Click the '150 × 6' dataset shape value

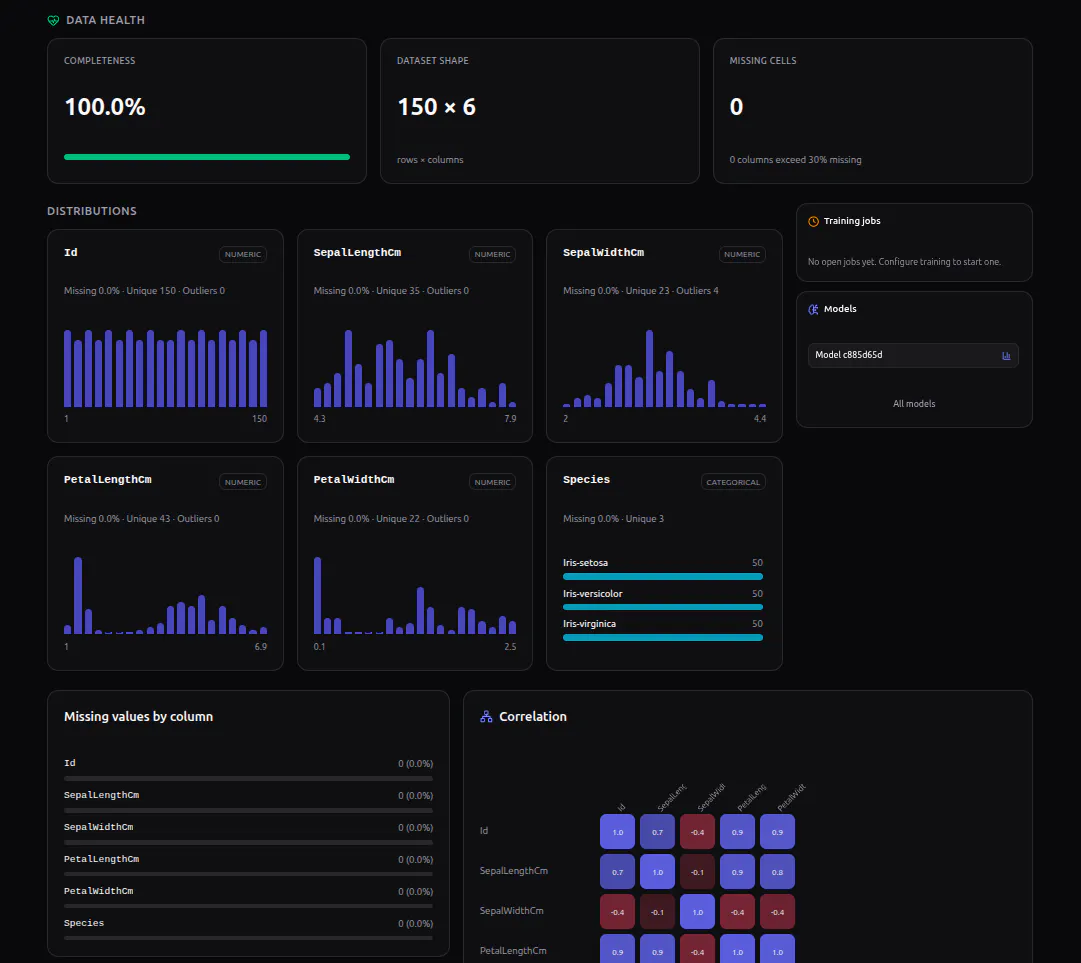click(x=436, y=107)
